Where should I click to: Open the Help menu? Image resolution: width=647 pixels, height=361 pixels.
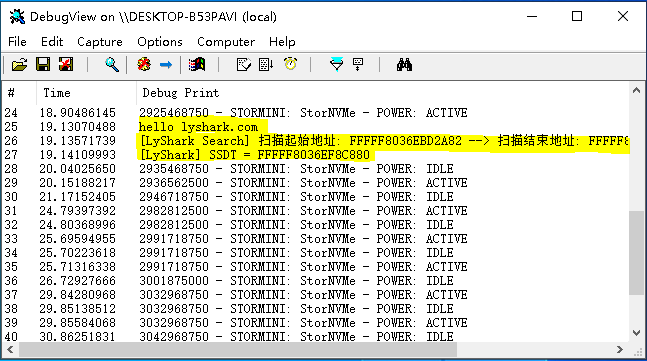tap(282, 42)
